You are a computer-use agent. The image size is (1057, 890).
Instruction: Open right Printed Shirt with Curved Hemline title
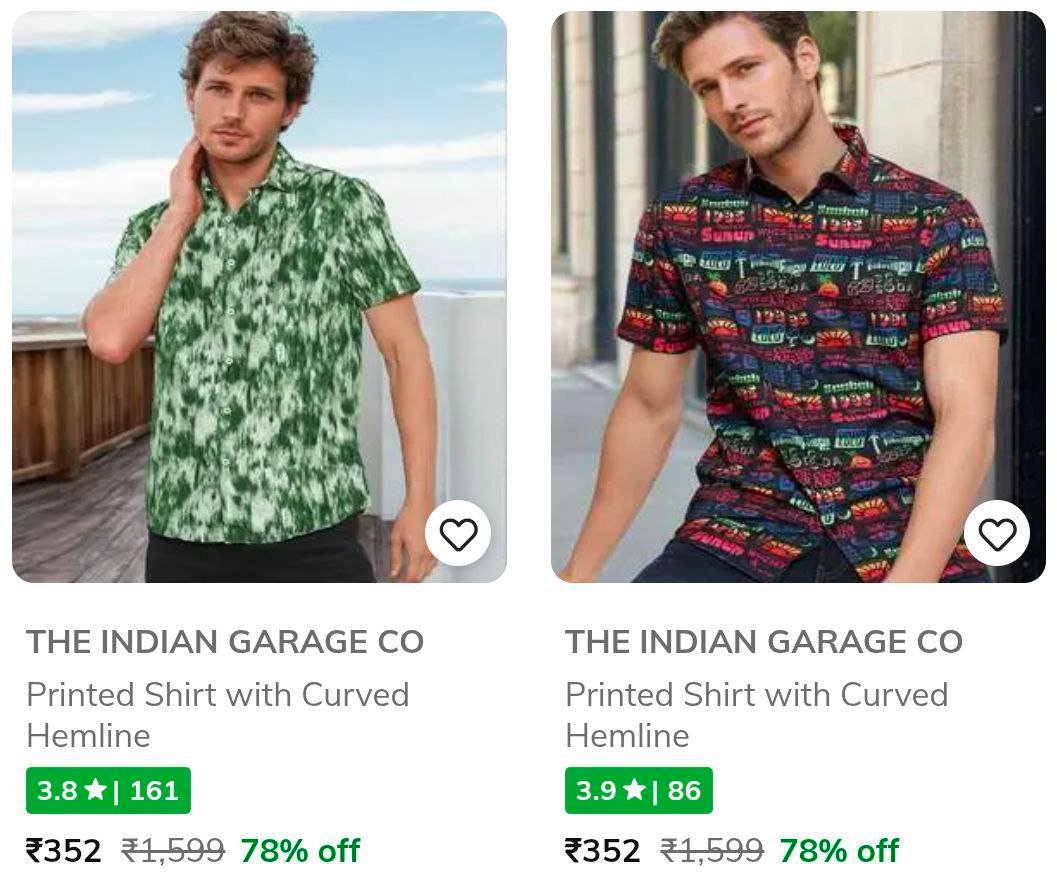756,714
